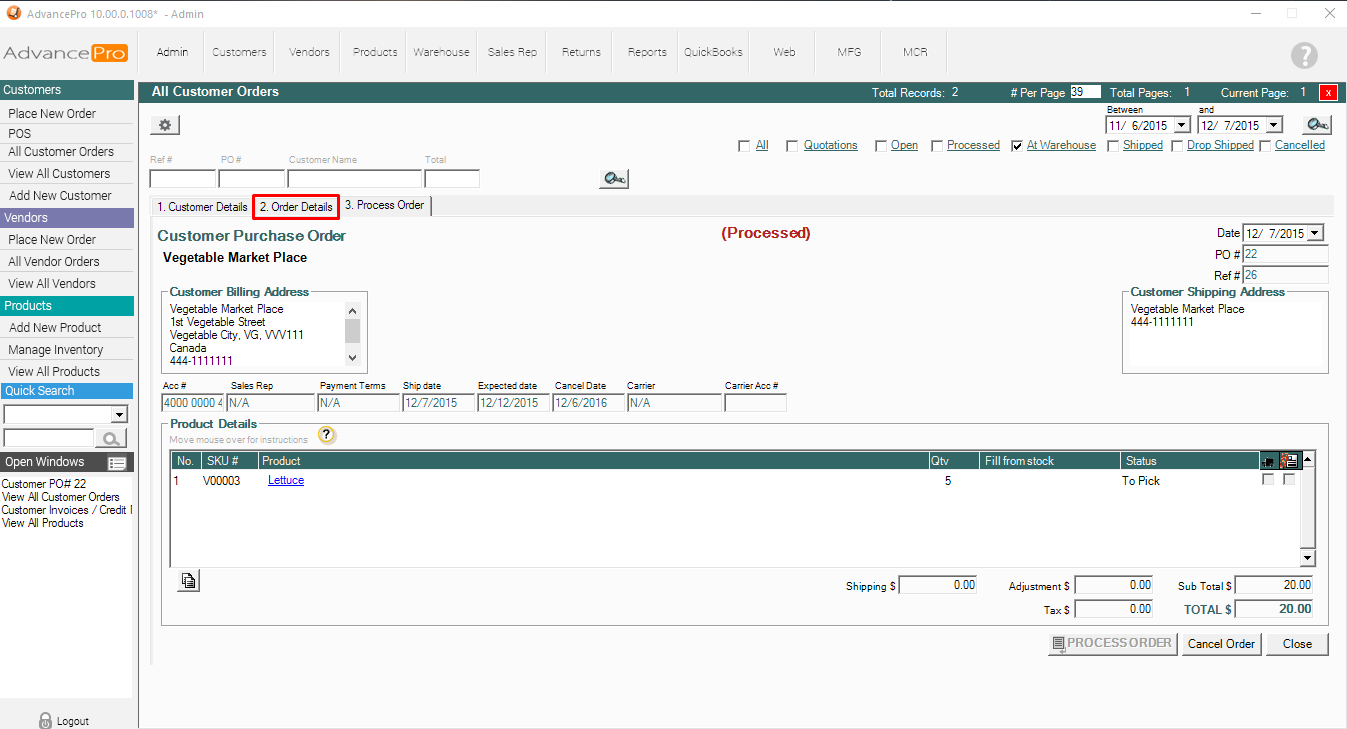Click the Cancel Order button
The width and height of the screenshot is (1347, 729).
click(1220, 644)
